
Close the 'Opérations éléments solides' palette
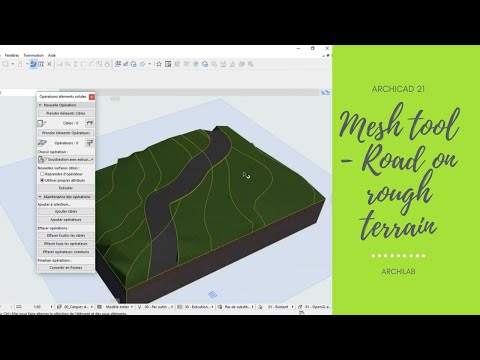coord(92,97)
